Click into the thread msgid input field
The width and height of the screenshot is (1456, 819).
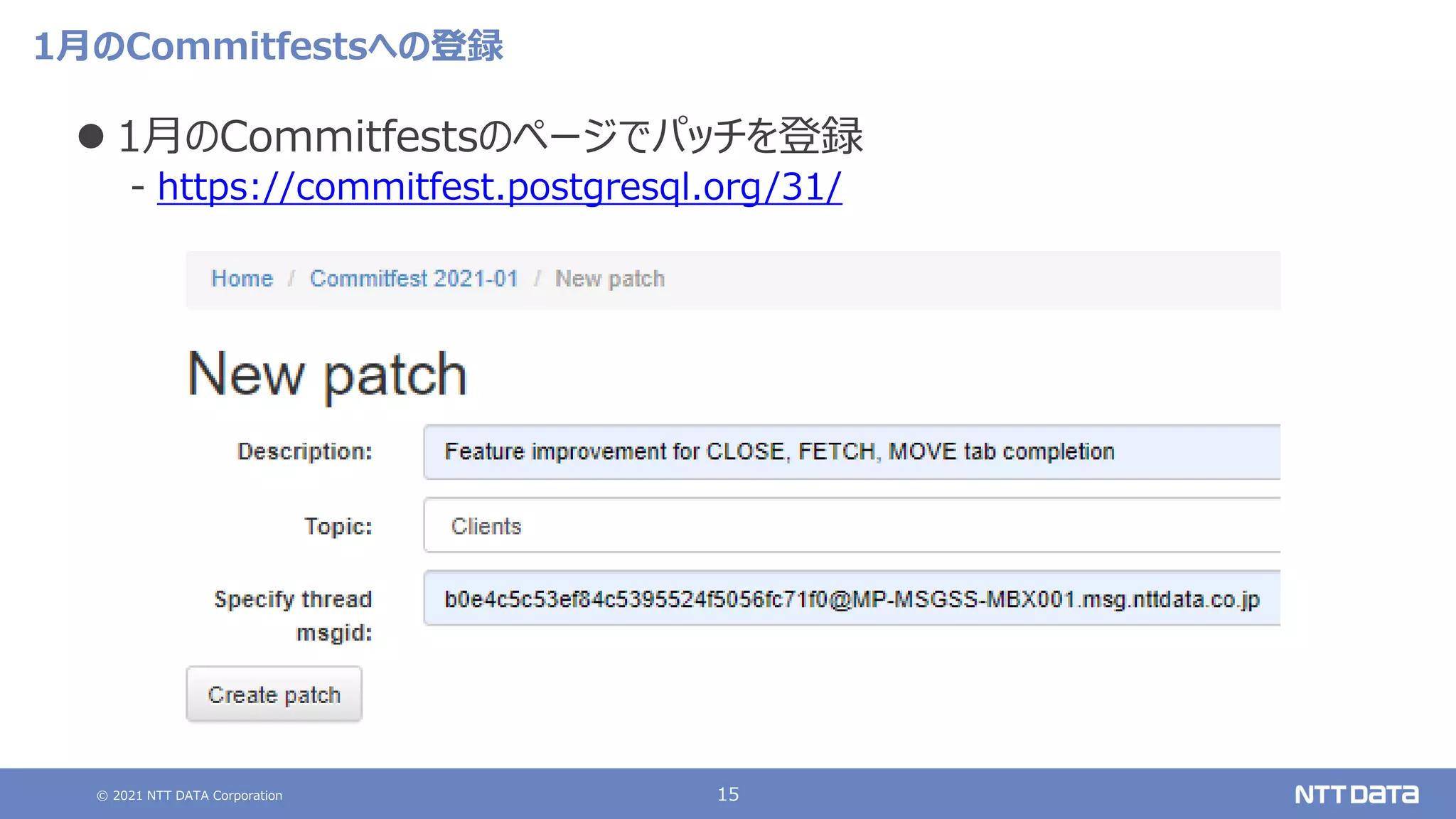[852, 599]
